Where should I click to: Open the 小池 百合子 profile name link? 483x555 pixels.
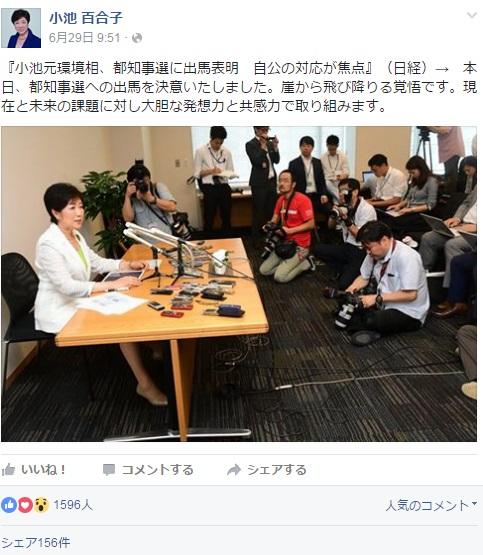pos(86,18)
